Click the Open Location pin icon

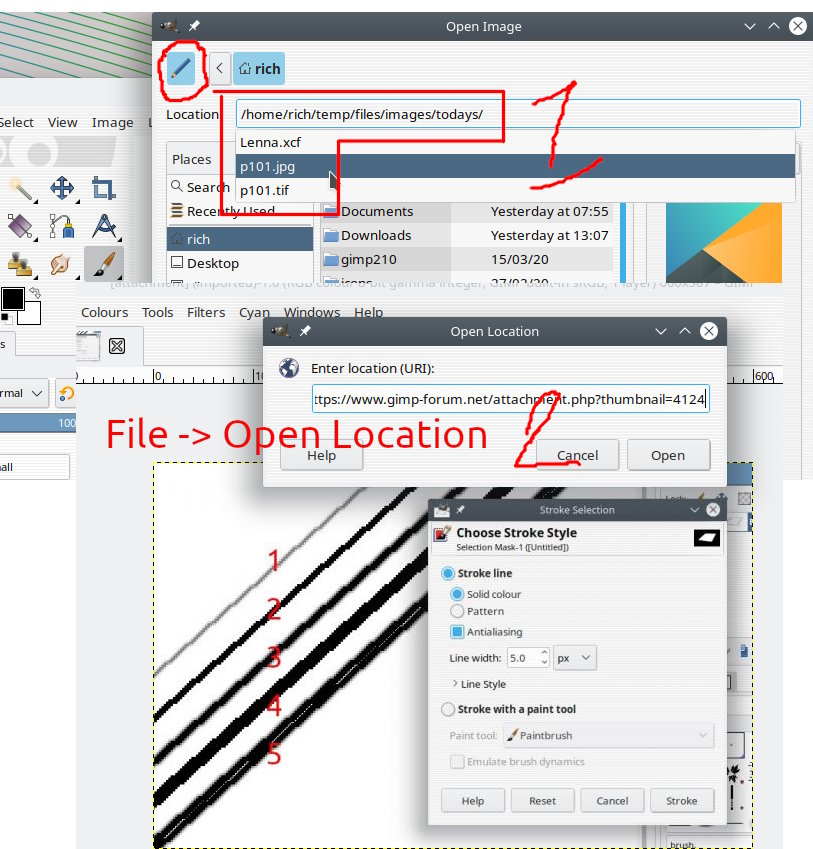pyautogui.click(x=305, y=330)
